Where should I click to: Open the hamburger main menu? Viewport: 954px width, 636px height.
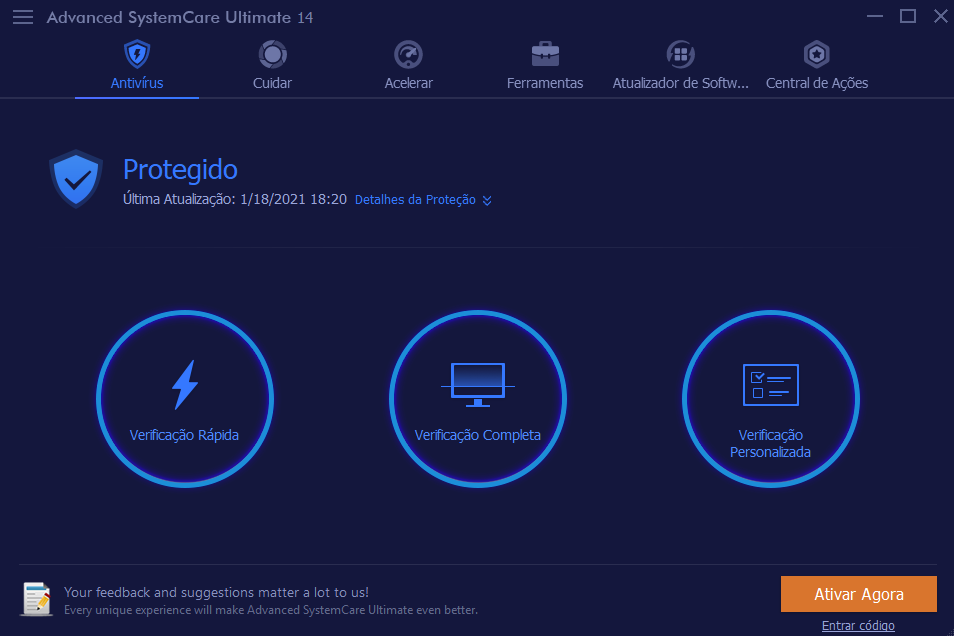pos(23,17)
